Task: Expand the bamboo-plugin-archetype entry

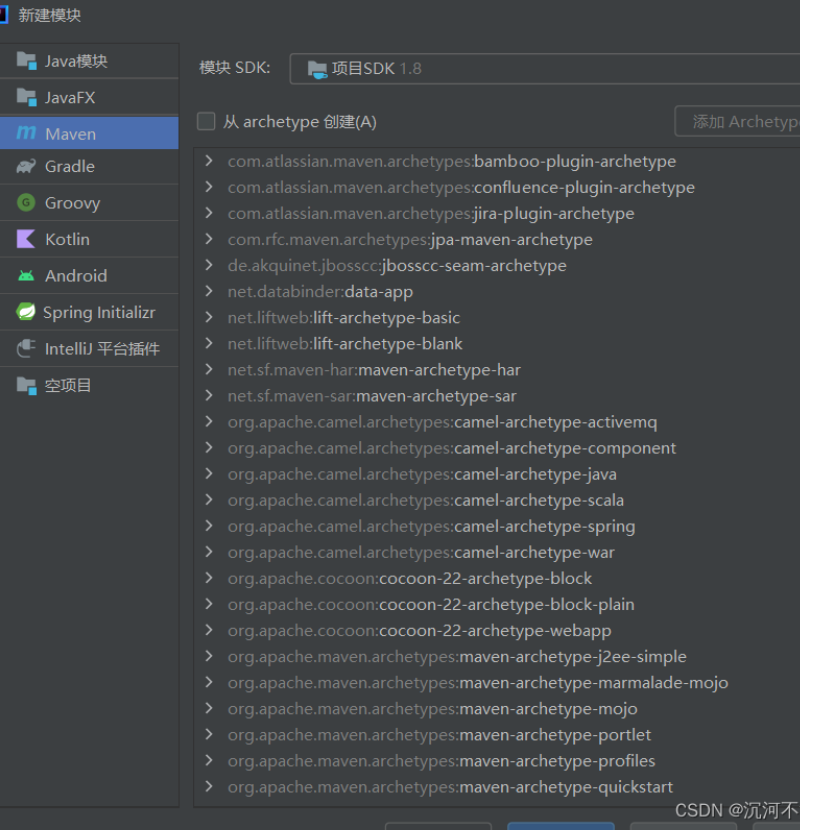Action: (208, 161)
